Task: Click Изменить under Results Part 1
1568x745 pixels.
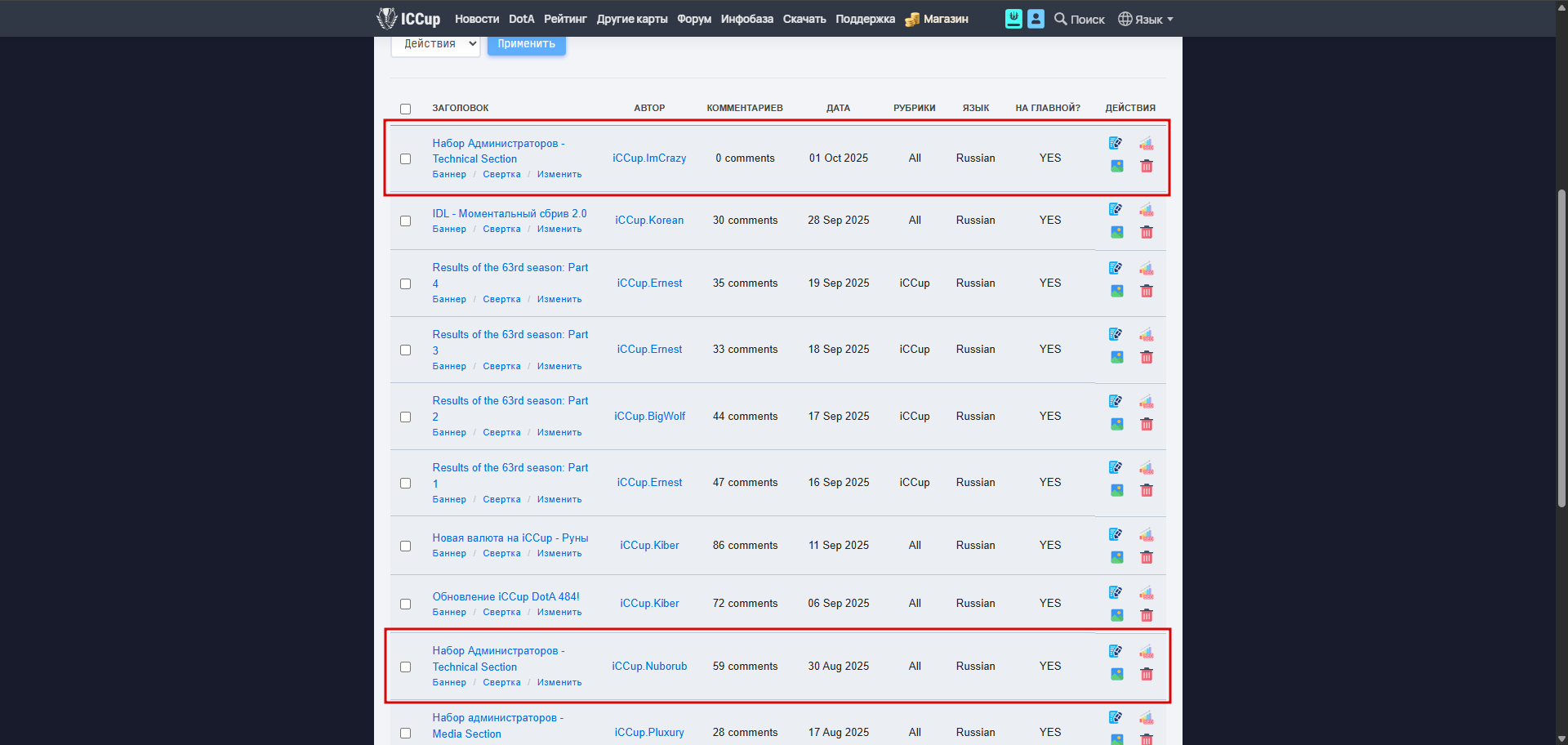Action: (559, 500)
